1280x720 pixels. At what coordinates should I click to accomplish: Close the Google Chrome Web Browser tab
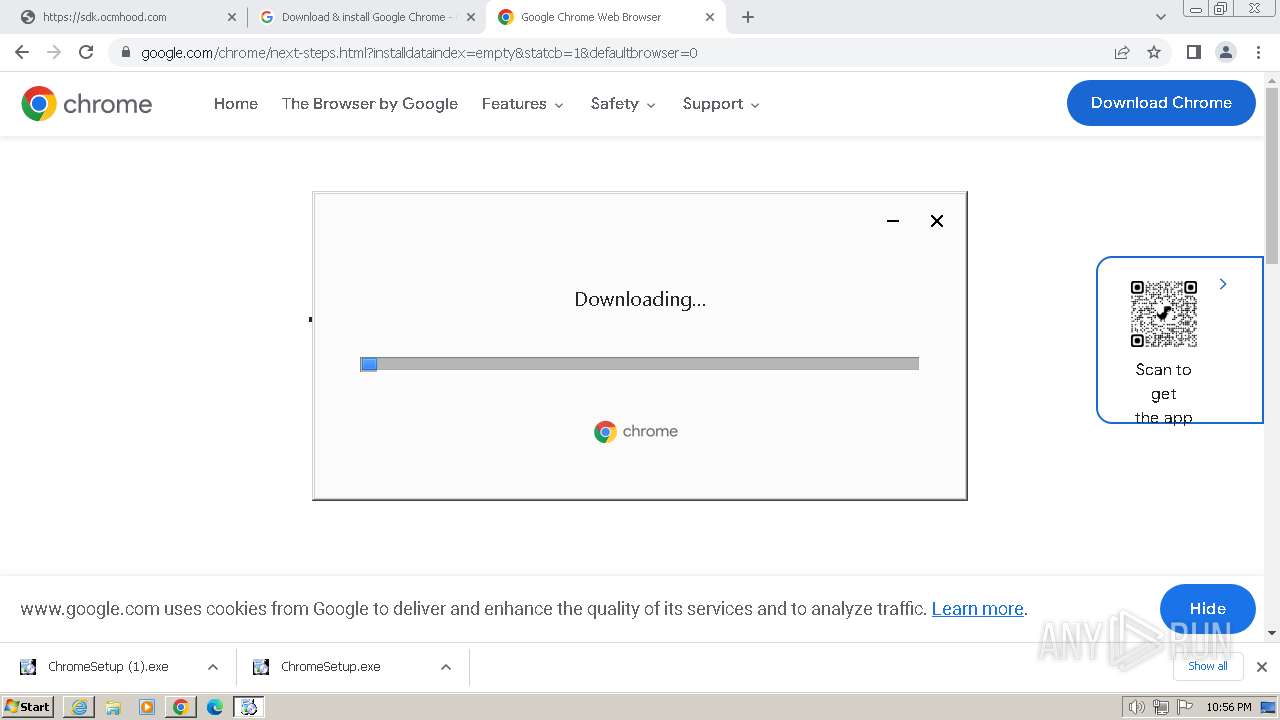point(710,17)
